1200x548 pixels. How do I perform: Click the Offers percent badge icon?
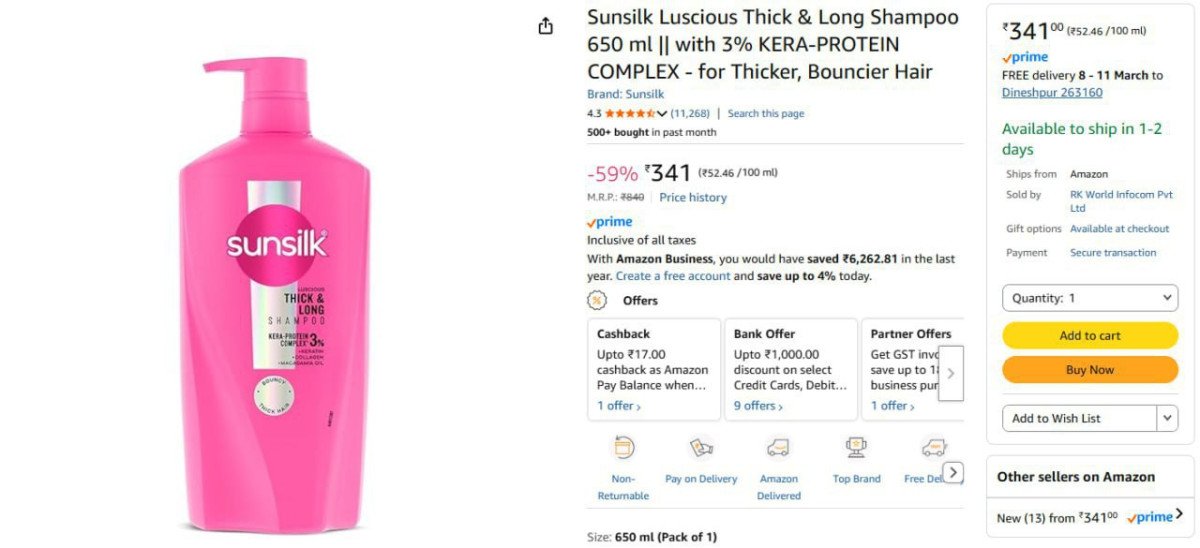pos(597,300)
